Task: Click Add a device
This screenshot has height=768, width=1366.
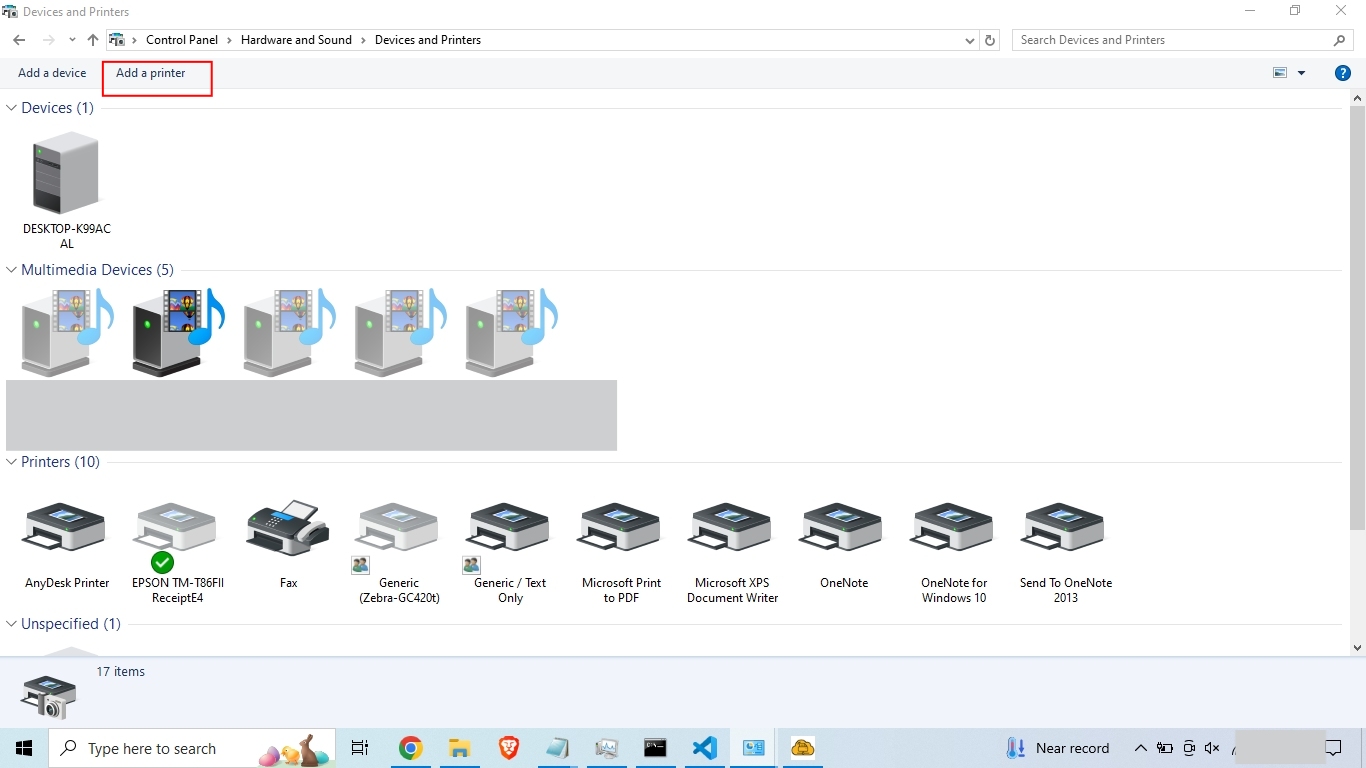Action: [52, 73]
